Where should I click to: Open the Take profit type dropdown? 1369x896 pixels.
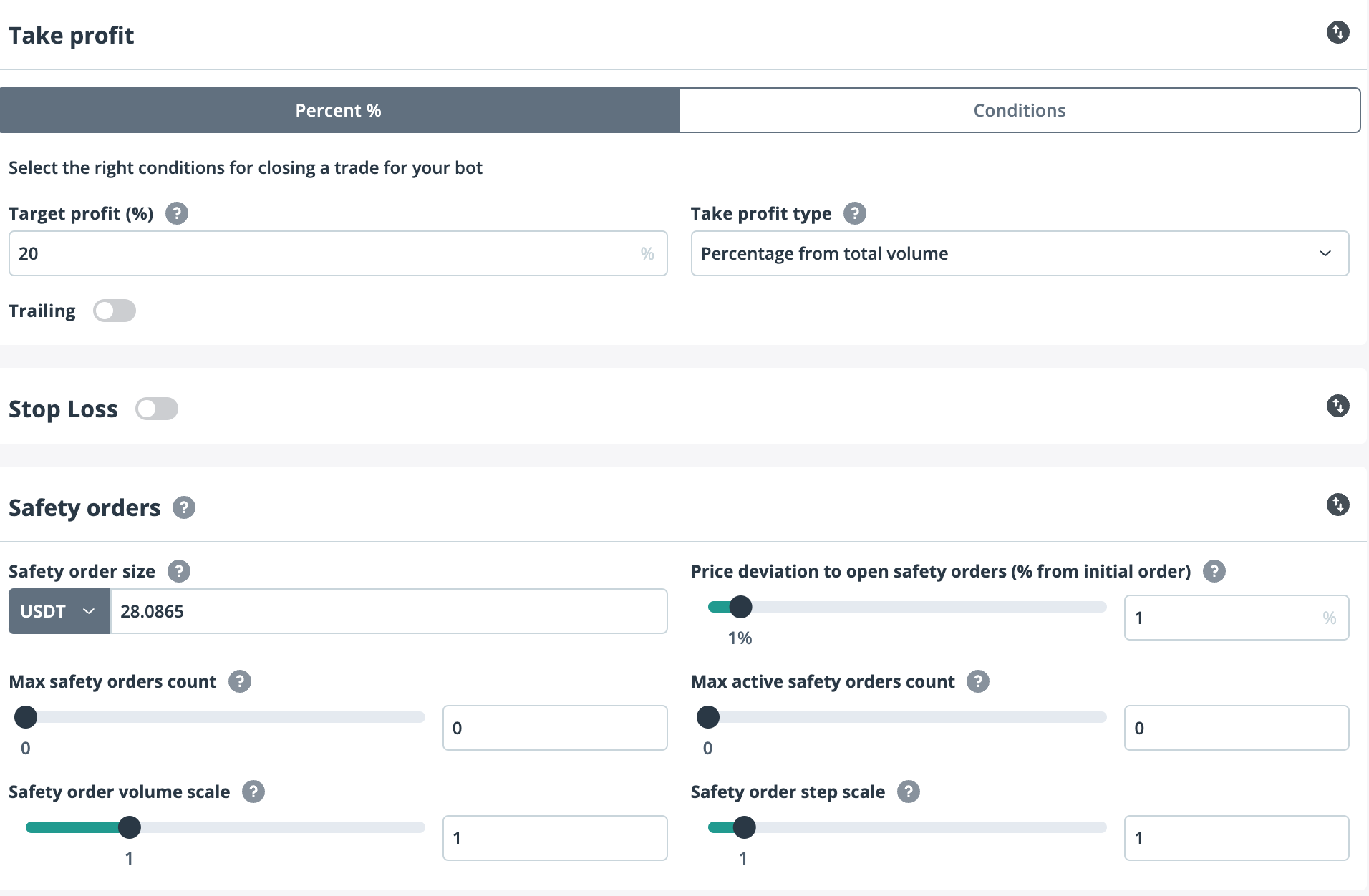coord(1020,253)
